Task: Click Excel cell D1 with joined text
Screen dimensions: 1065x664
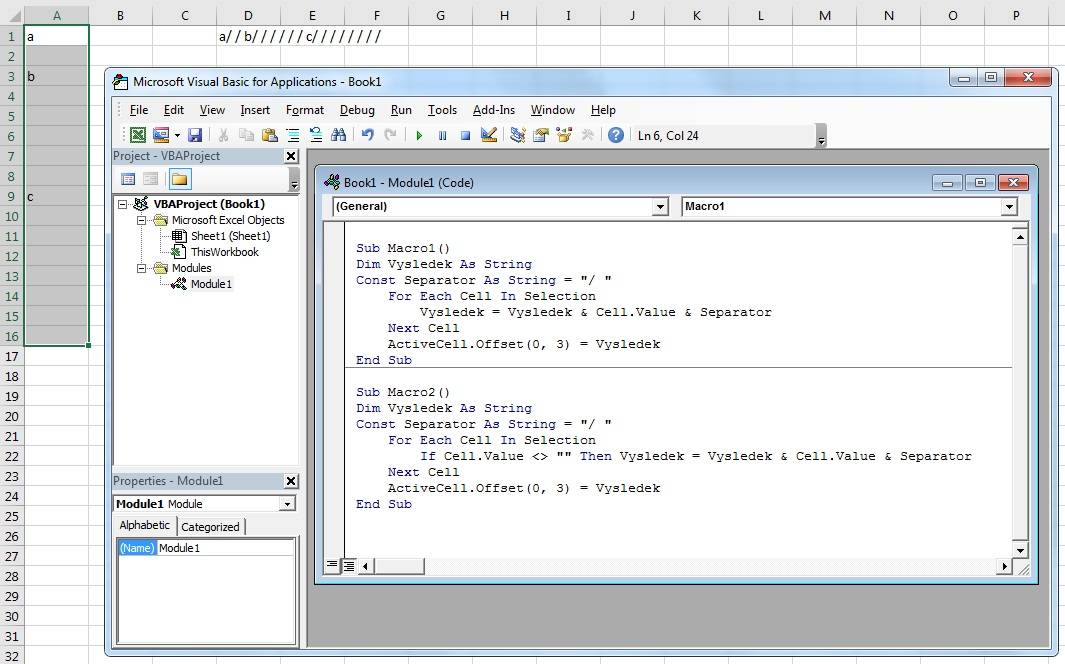Action: [248, 36]
